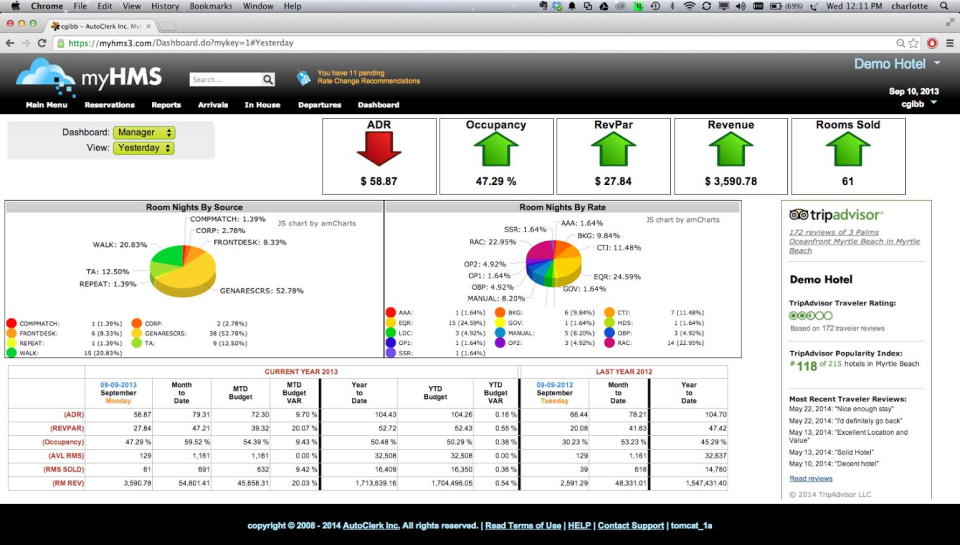Click the Bluetooth menu bar icon
The image size is (960, 545).
[x=672, y=6]
